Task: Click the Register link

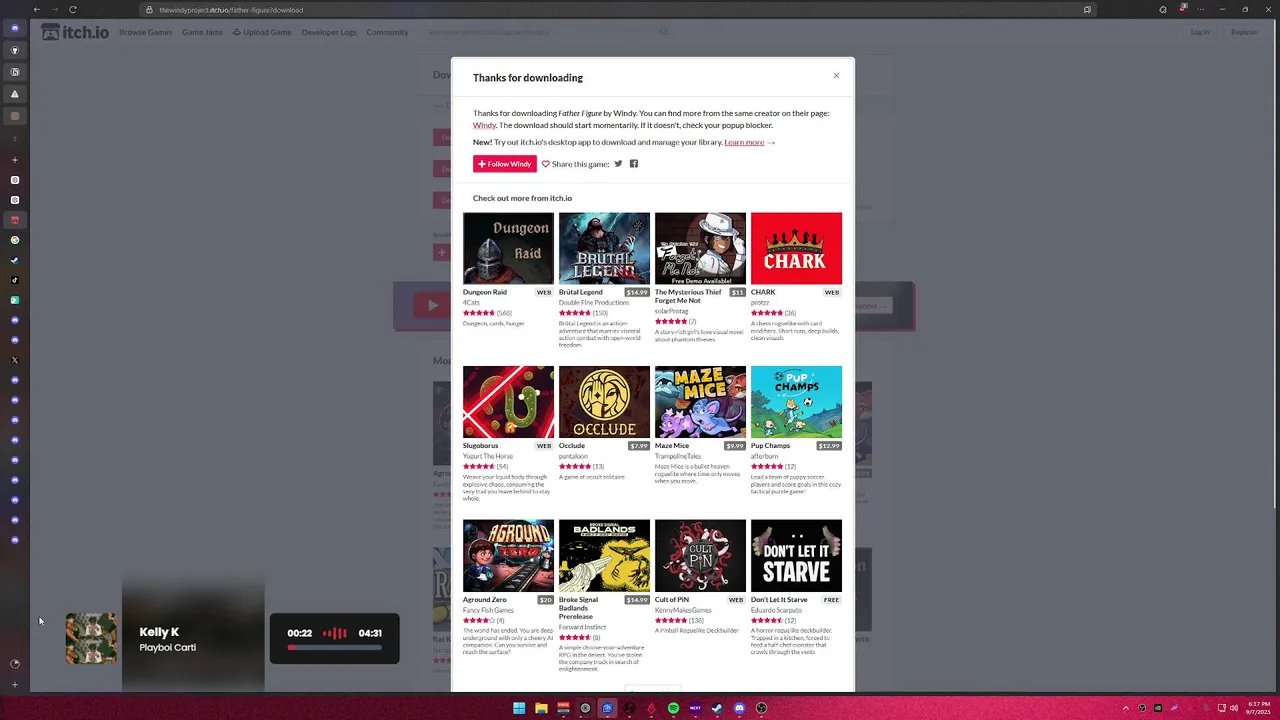Action: click(x=1244, y=32)
